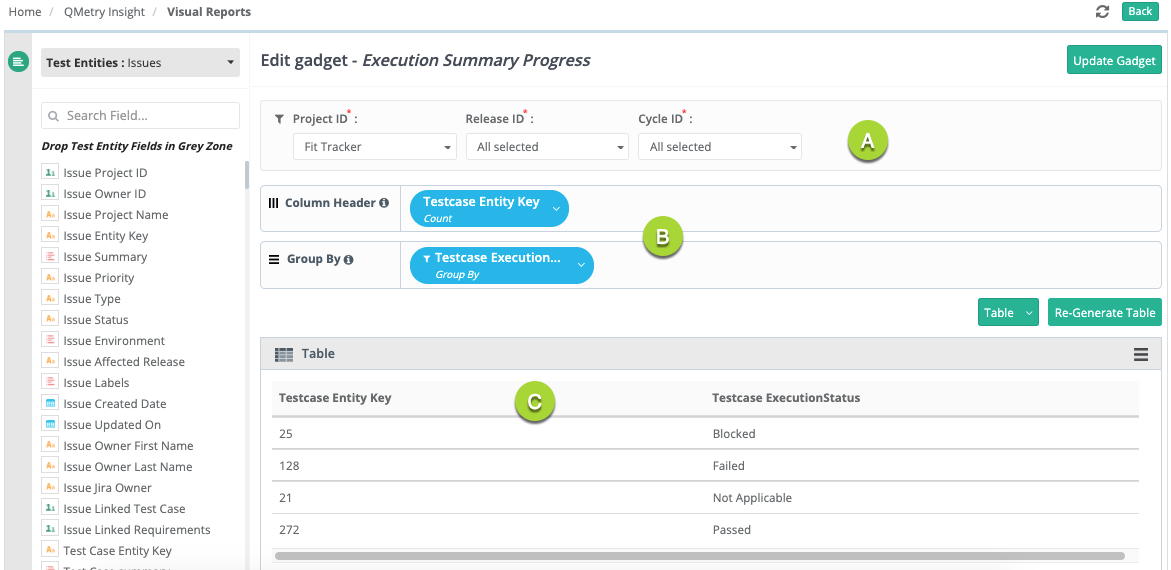Click the Group By info icon
Screen dimensions: 1171x570
349,259
